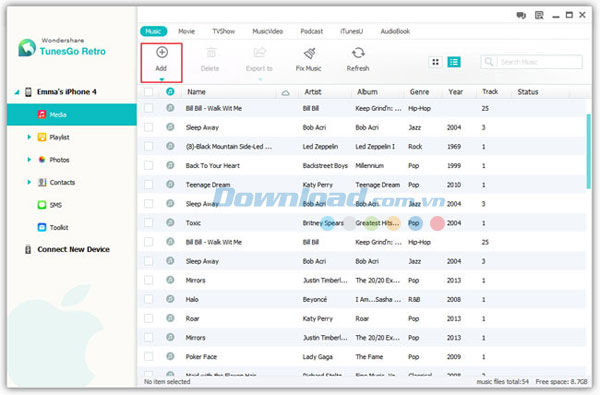Sort by the Artist column header
Image resolution: width=600 pixels, height=395 pixels.
313,92
